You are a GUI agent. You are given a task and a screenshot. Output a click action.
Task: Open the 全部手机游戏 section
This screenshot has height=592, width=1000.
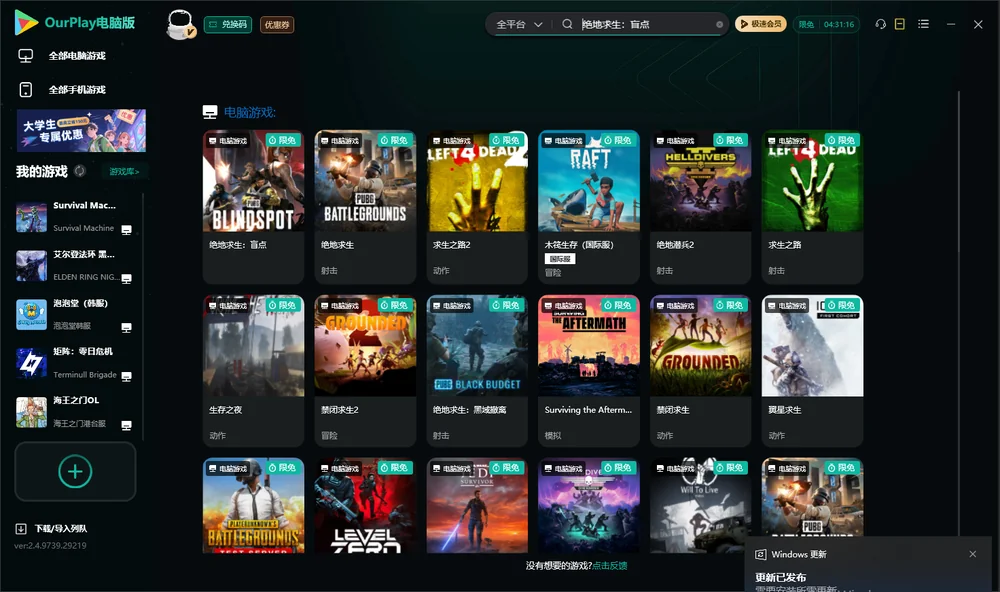(77, 89)
